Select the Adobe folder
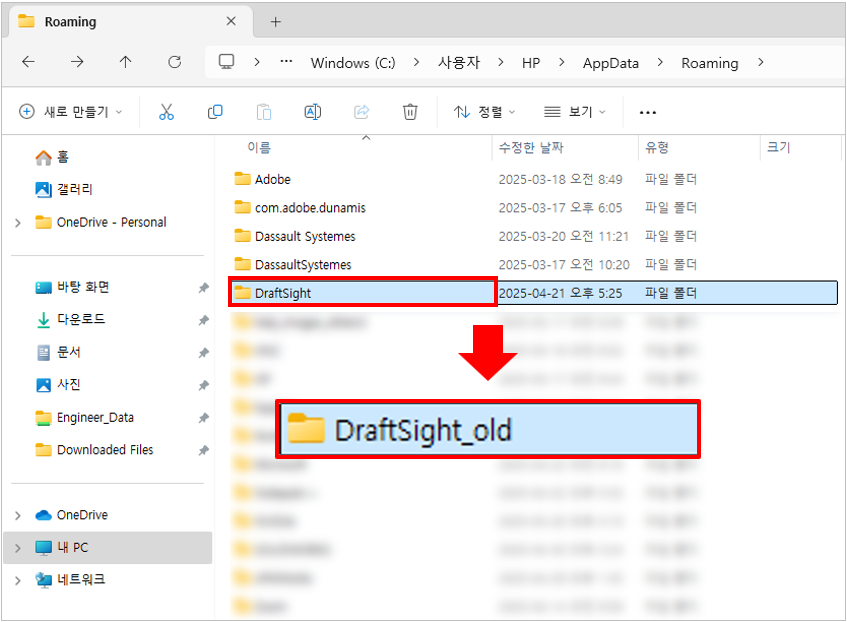The height and width of the screenshot is (622, 847). [263, 179]
